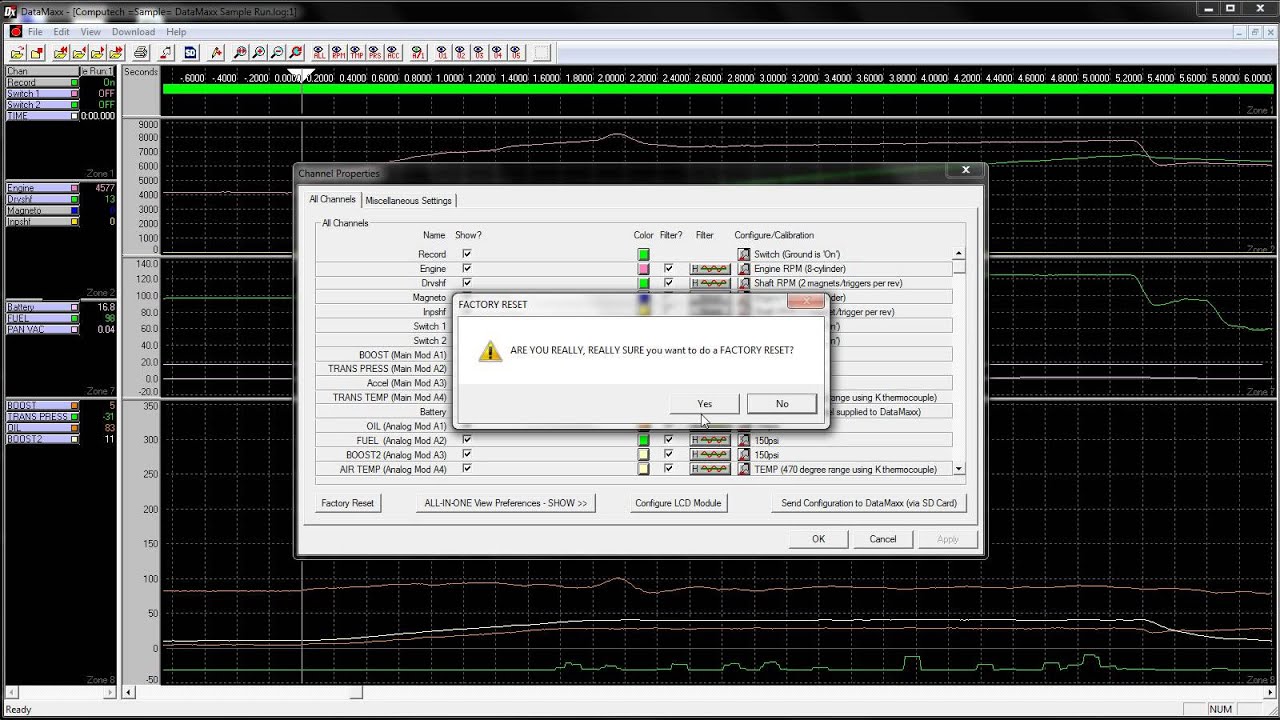Viewport: 1280px width, 720px height.
Task: Switch to the Miscellaneous Settings tab
Action: pos(408,201)
